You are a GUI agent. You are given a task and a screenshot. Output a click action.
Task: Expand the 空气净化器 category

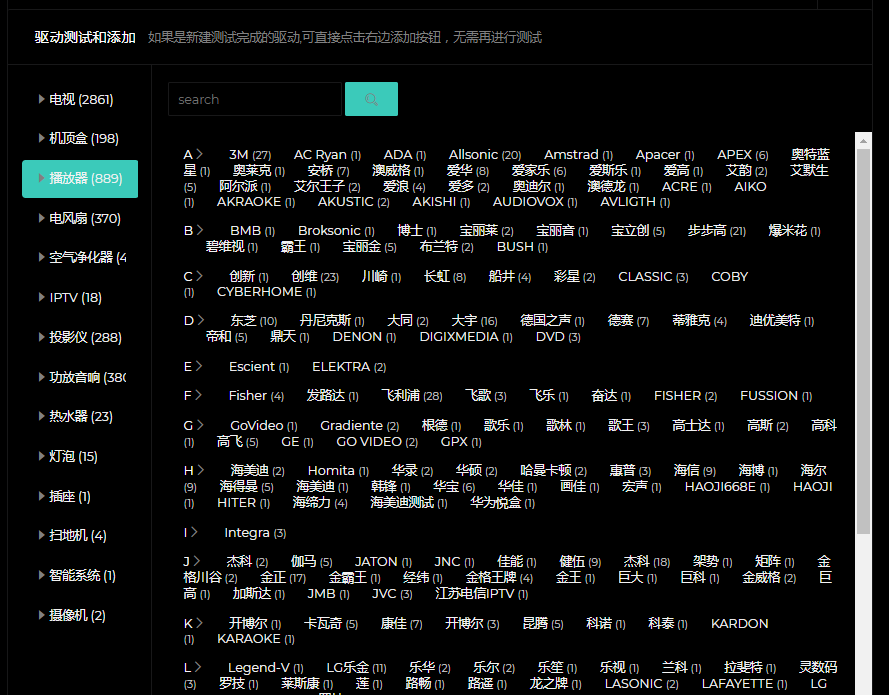pyautogui.click(x=82, y=257)
